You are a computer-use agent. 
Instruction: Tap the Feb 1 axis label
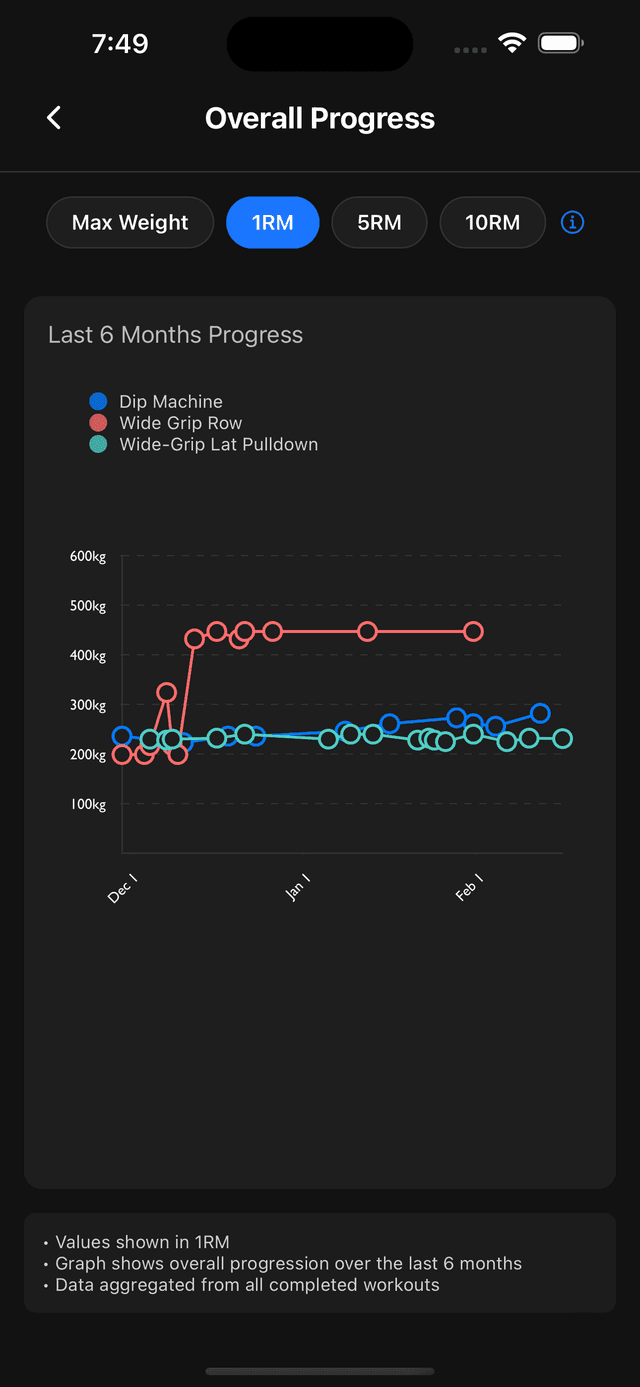tap(469, 888)
